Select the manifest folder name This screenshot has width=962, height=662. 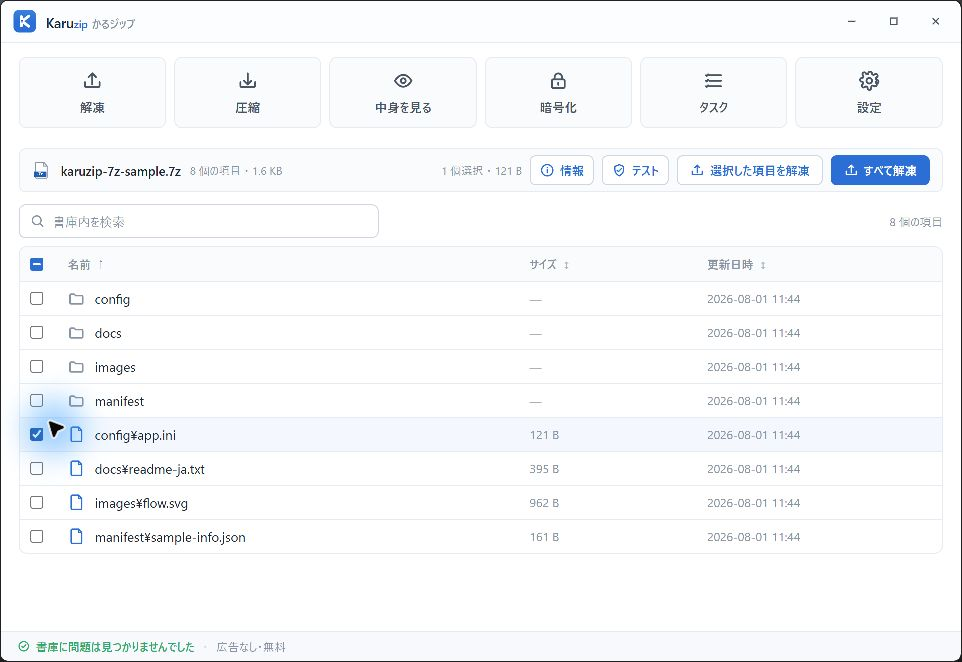119,401
